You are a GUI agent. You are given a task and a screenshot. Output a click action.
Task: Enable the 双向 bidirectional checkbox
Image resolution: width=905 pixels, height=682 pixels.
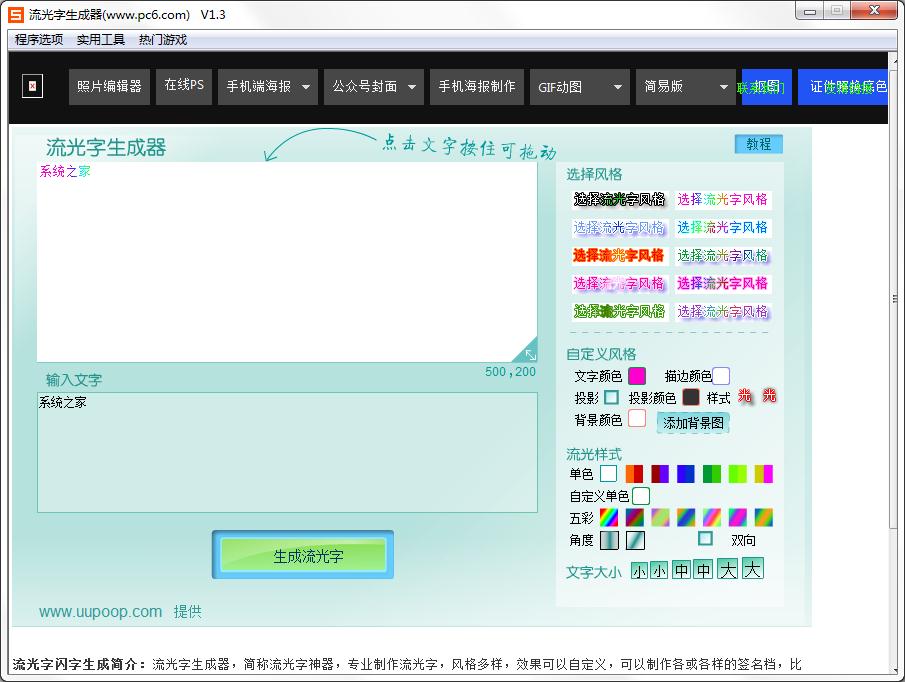tap(705, 539)
